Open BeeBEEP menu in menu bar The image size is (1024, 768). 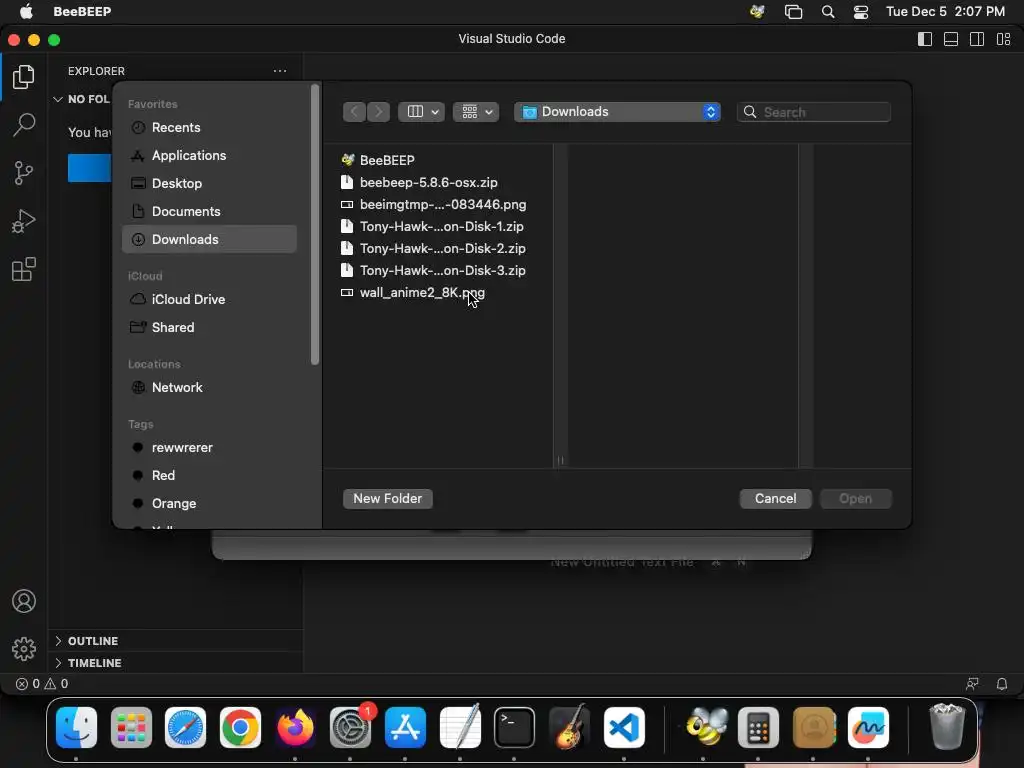pyautogui.click(x=82, y=11)
